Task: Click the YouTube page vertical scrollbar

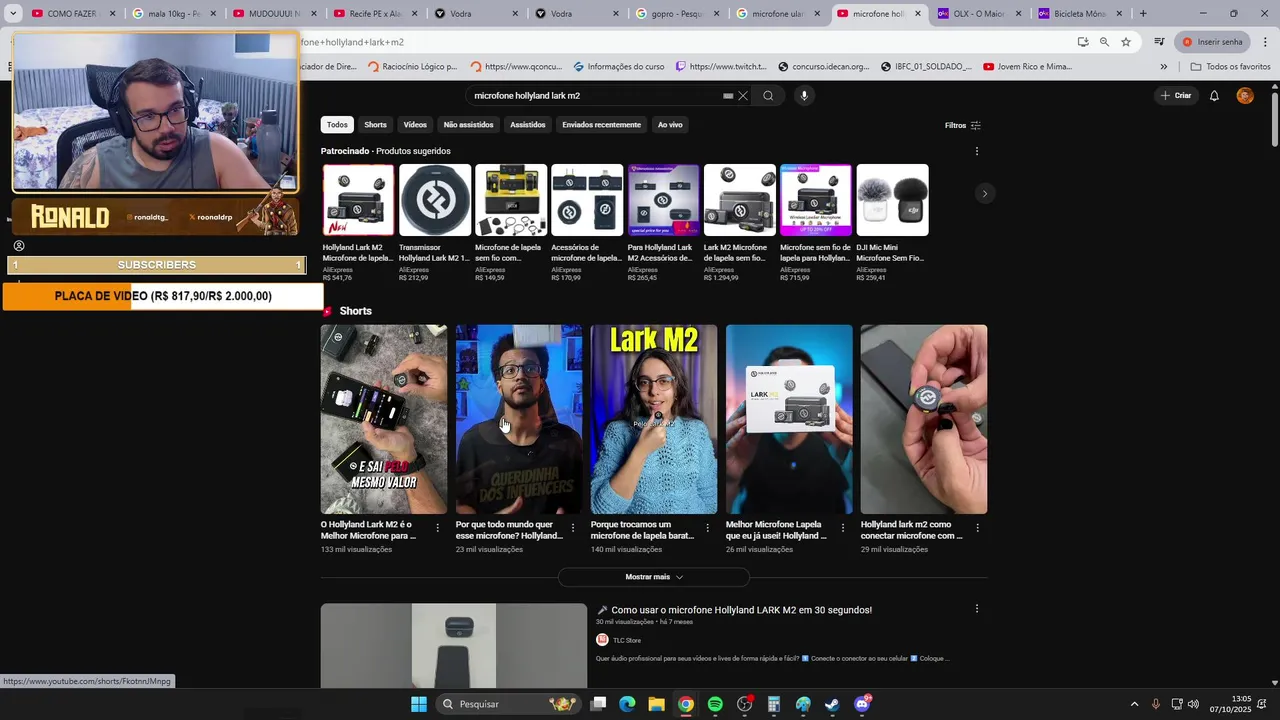Action: (1274, 120)
